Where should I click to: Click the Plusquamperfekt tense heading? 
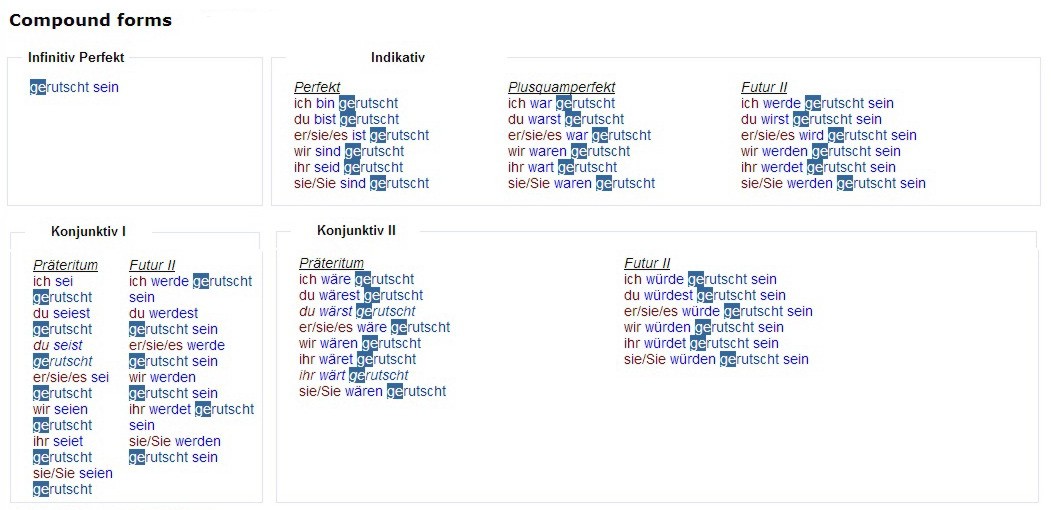pos(562,87)
